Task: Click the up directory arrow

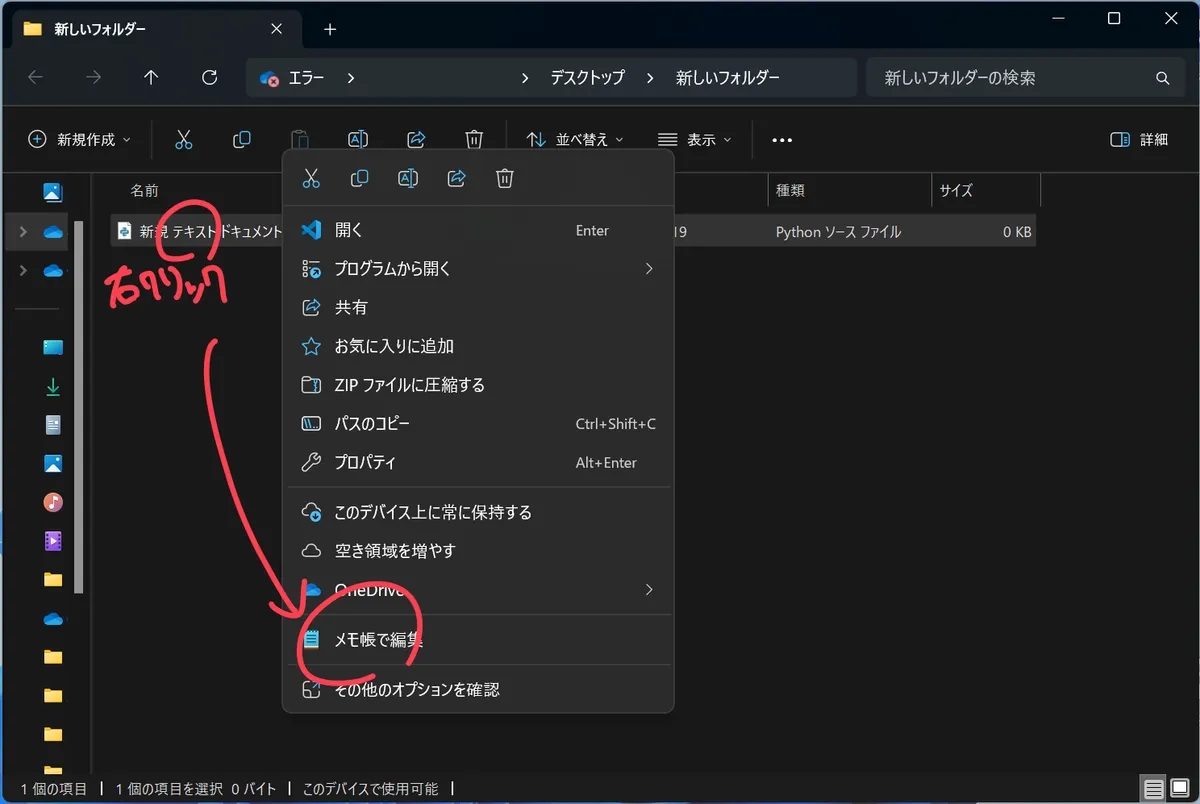Action: point(151,77)
